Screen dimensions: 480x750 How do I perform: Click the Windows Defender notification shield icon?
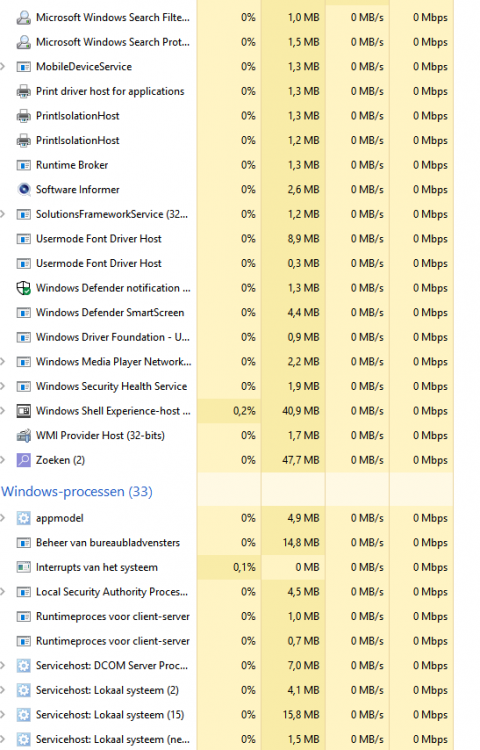tap(23, 288)
